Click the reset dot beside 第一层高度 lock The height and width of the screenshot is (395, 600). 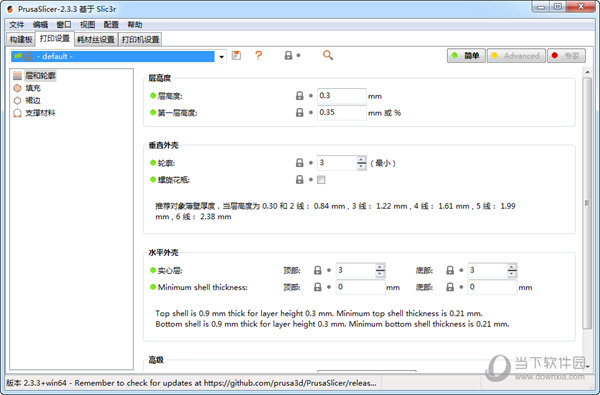(x=311, y=113)
